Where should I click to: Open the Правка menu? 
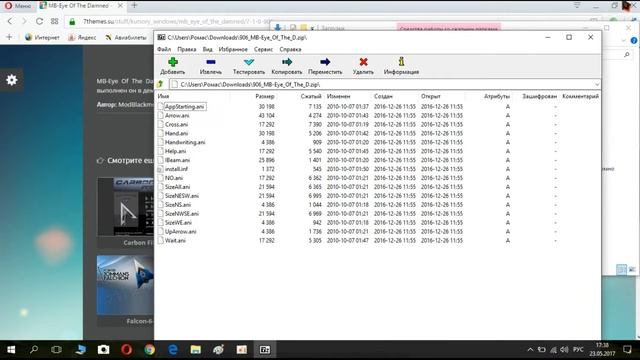coord(187,49)
